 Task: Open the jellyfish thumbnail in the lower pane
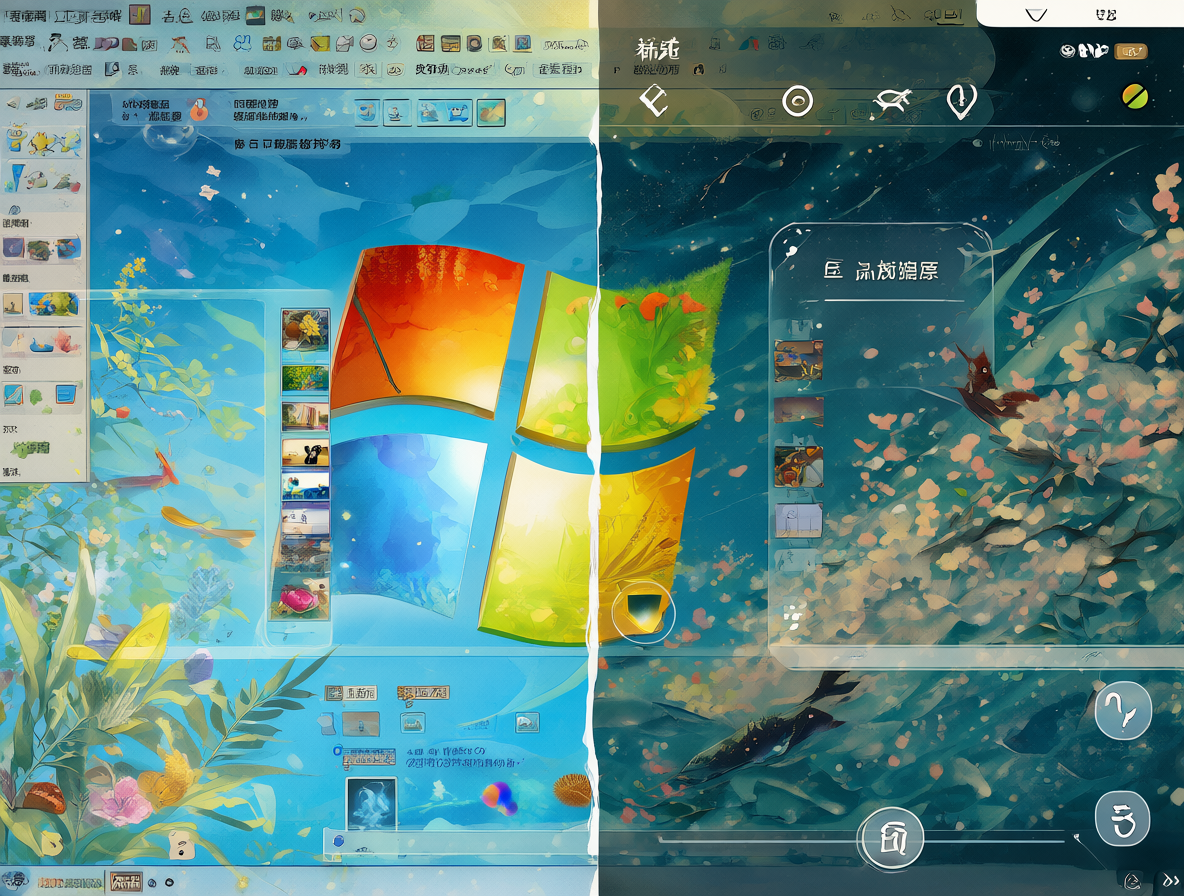click(371, 804)
